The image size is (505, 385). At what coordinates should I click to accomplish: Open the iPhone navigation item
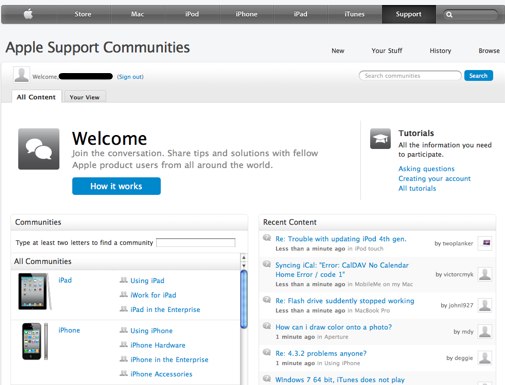pyautogui.click(x=246, y=14)
